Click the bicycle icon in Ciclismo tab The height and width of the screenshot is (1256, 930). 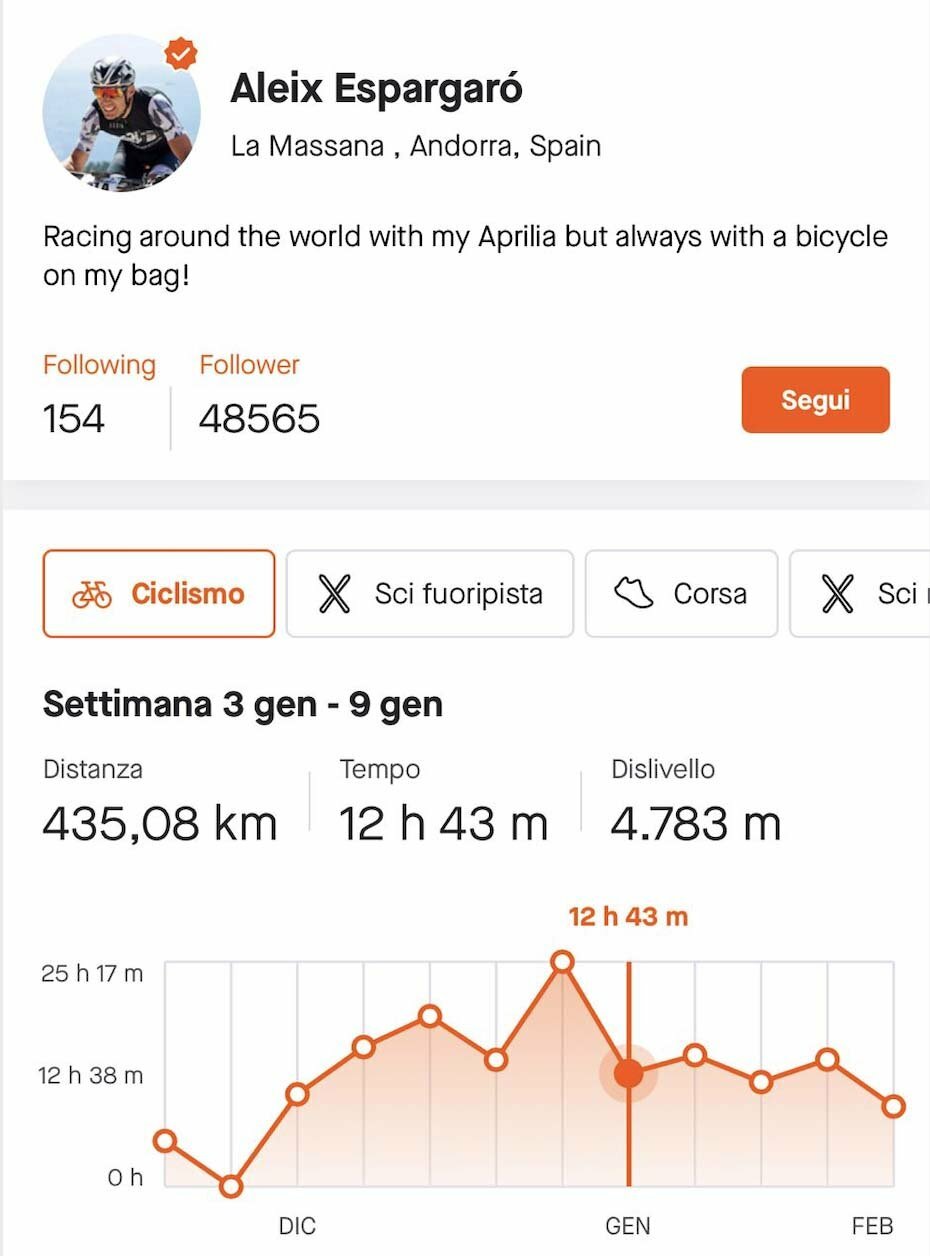(92, 594)
